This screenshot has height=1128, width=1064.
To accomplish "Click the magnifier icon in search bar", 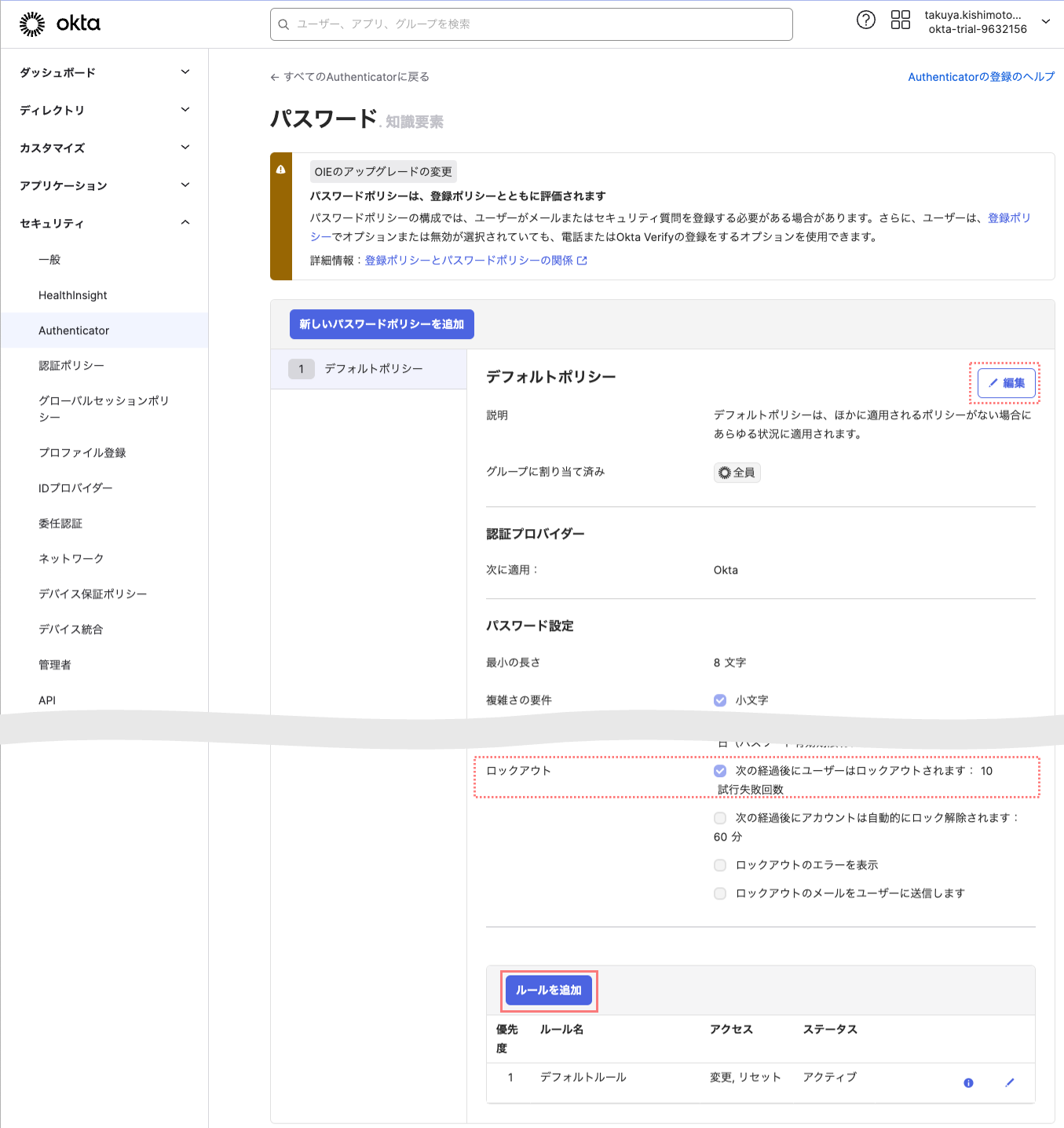I will tap(283, 24).
